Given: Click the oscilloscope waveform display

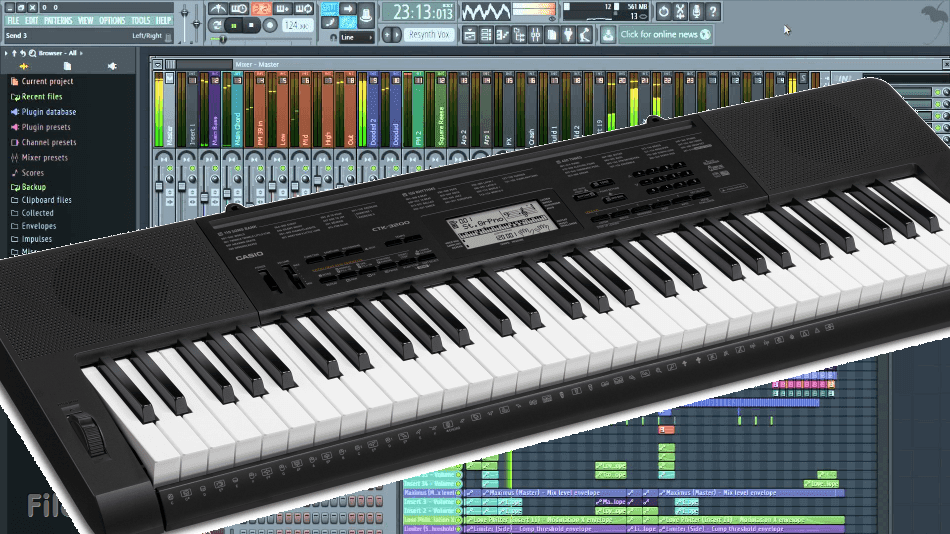Looking at the screenshot, I should coord(486,12).
